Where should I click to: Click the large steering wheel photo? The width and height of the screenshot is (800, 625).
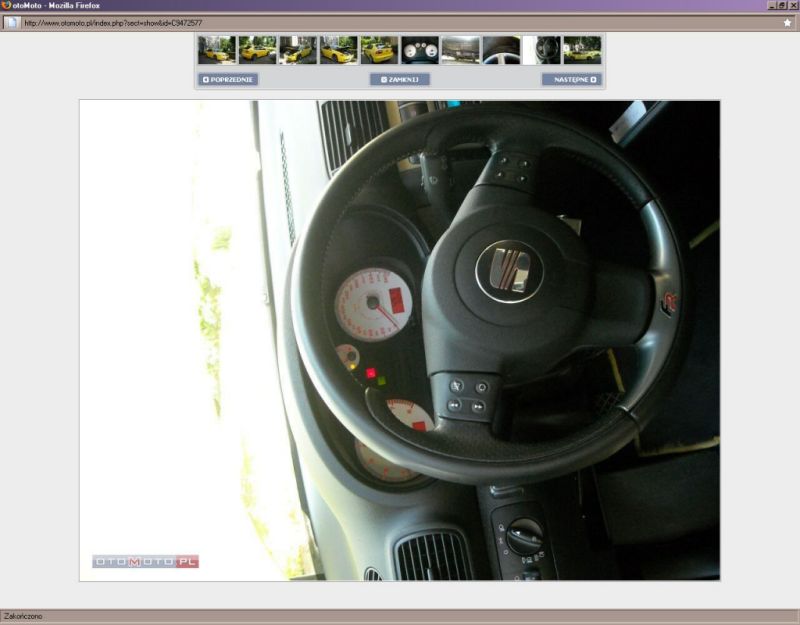[x=399, y=340]
